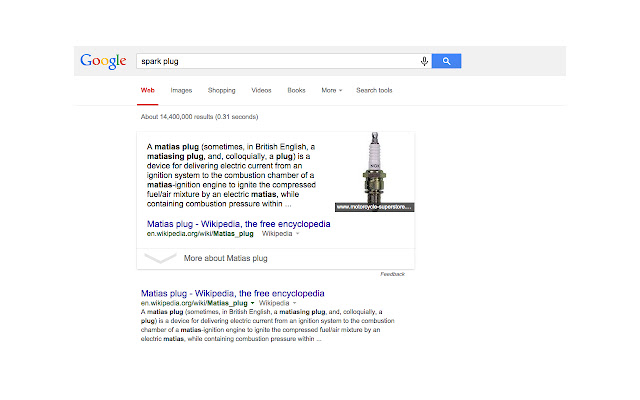The height and width of the screenshot is (400, 640).
Task: Click the microphone voice search icon
Action: [x=424, y=61]
